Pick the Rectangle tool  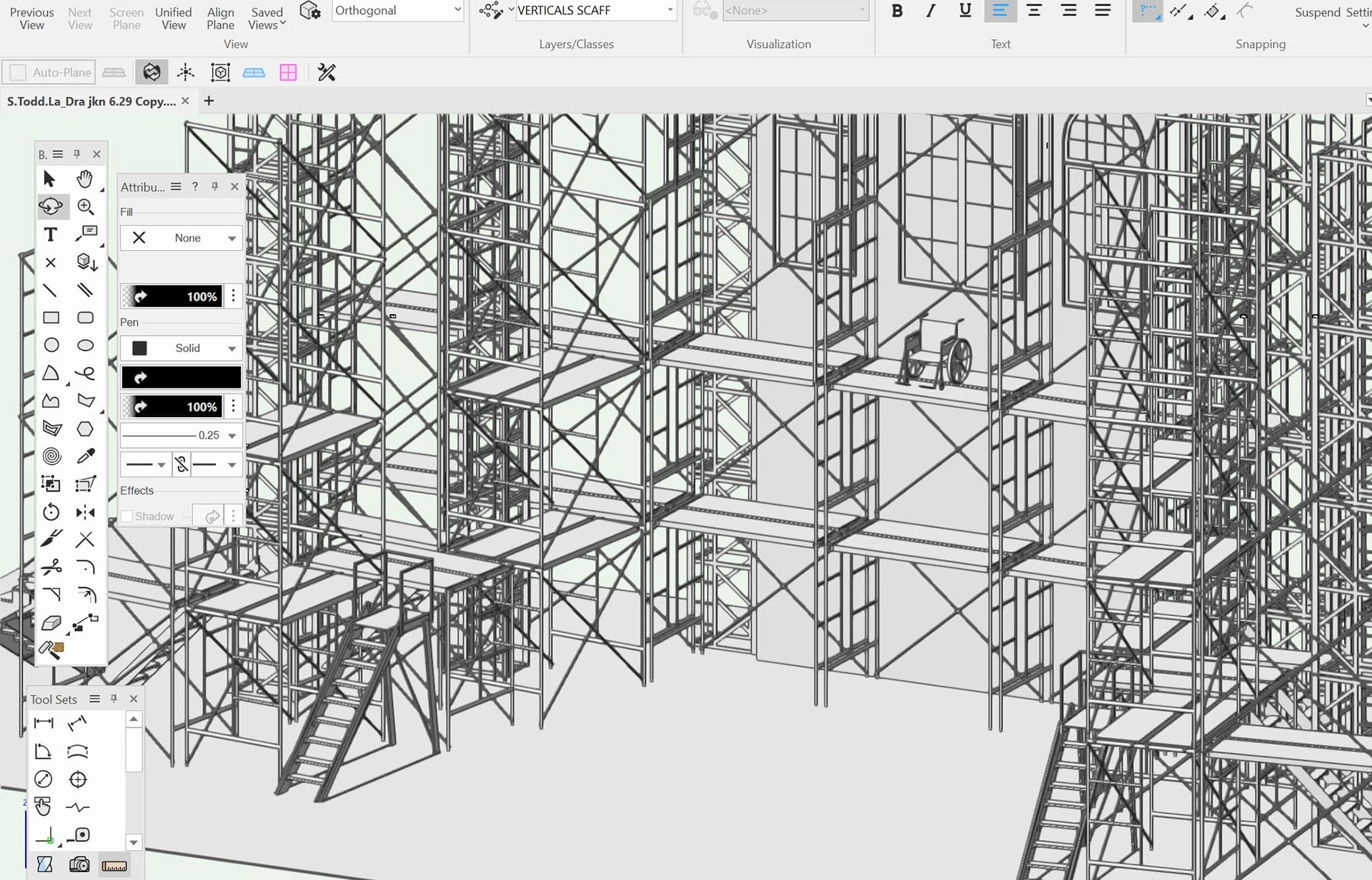point(51,318)
